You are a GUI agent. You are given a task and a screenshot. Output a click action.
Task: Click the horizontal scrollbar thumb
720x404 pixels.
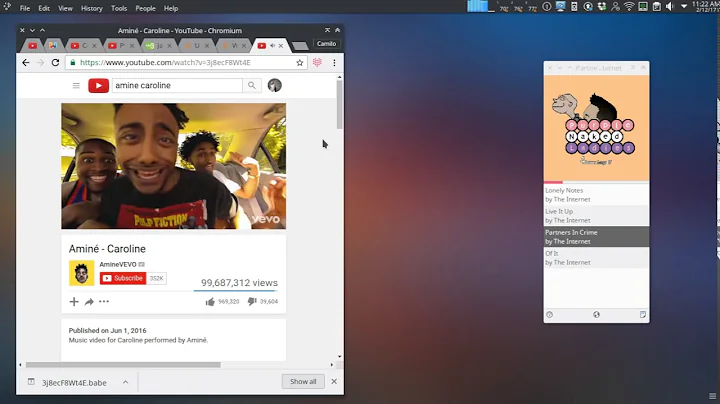123,365
